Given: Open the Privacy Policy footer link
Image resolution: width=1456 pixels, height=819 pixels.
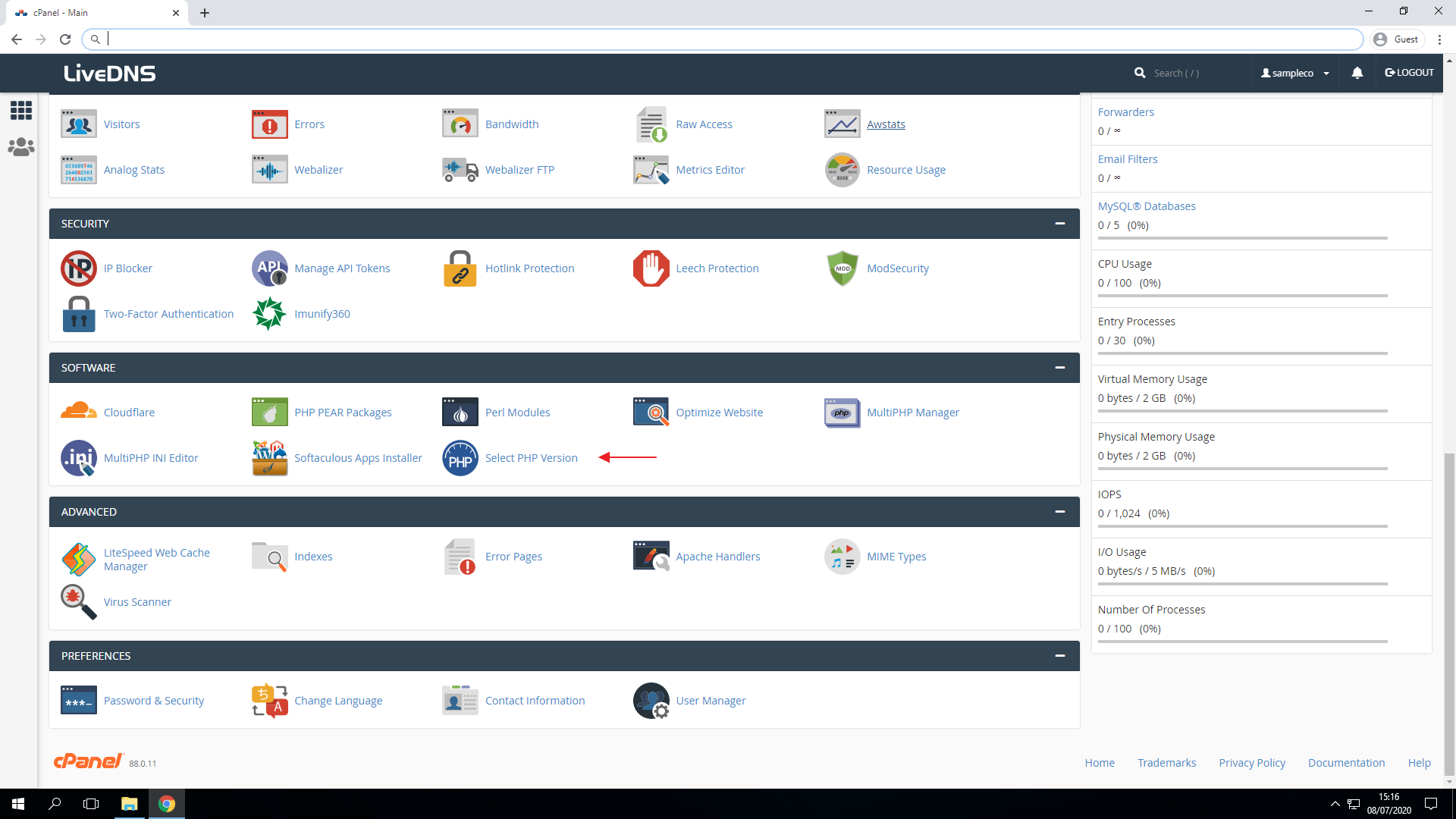Looking at the screenshot, I should [1252, 763].
